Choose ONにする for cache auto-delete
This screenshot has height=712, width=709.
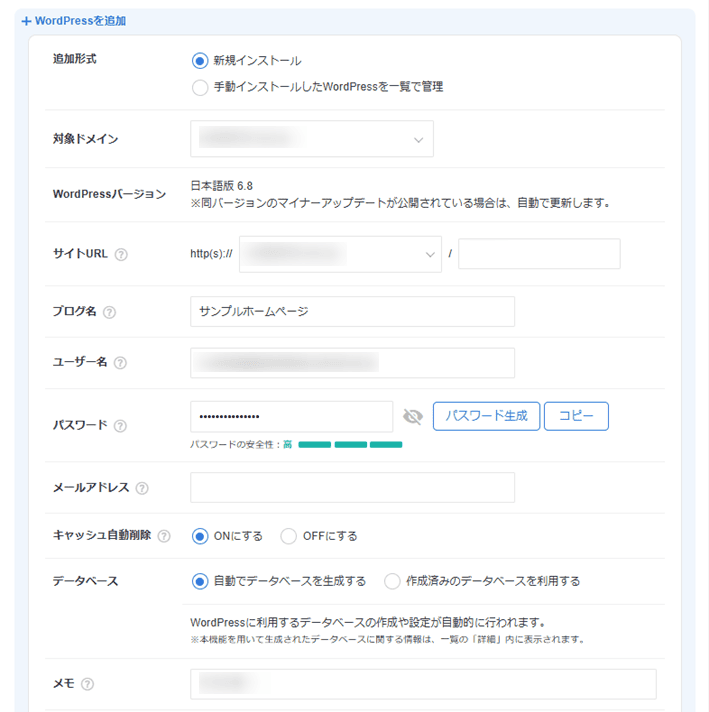[x=200, y=536]
